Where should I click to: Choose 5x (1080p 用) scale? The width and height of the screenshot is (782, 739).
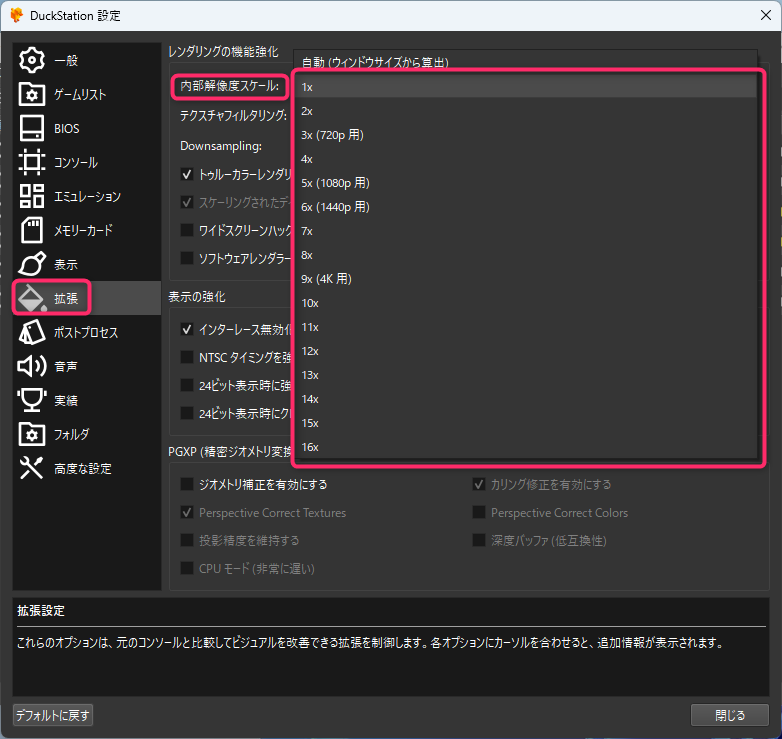pyautogui.click(x=526, y=183)
